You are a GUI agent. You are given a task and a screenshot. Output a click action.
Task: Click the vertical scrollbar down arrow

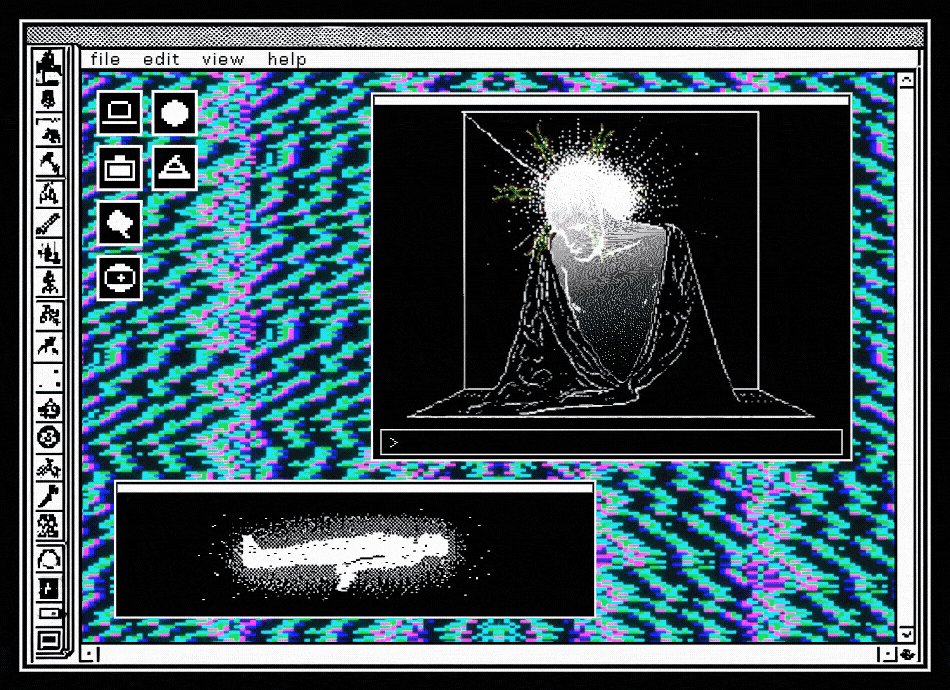click(906, 634)
